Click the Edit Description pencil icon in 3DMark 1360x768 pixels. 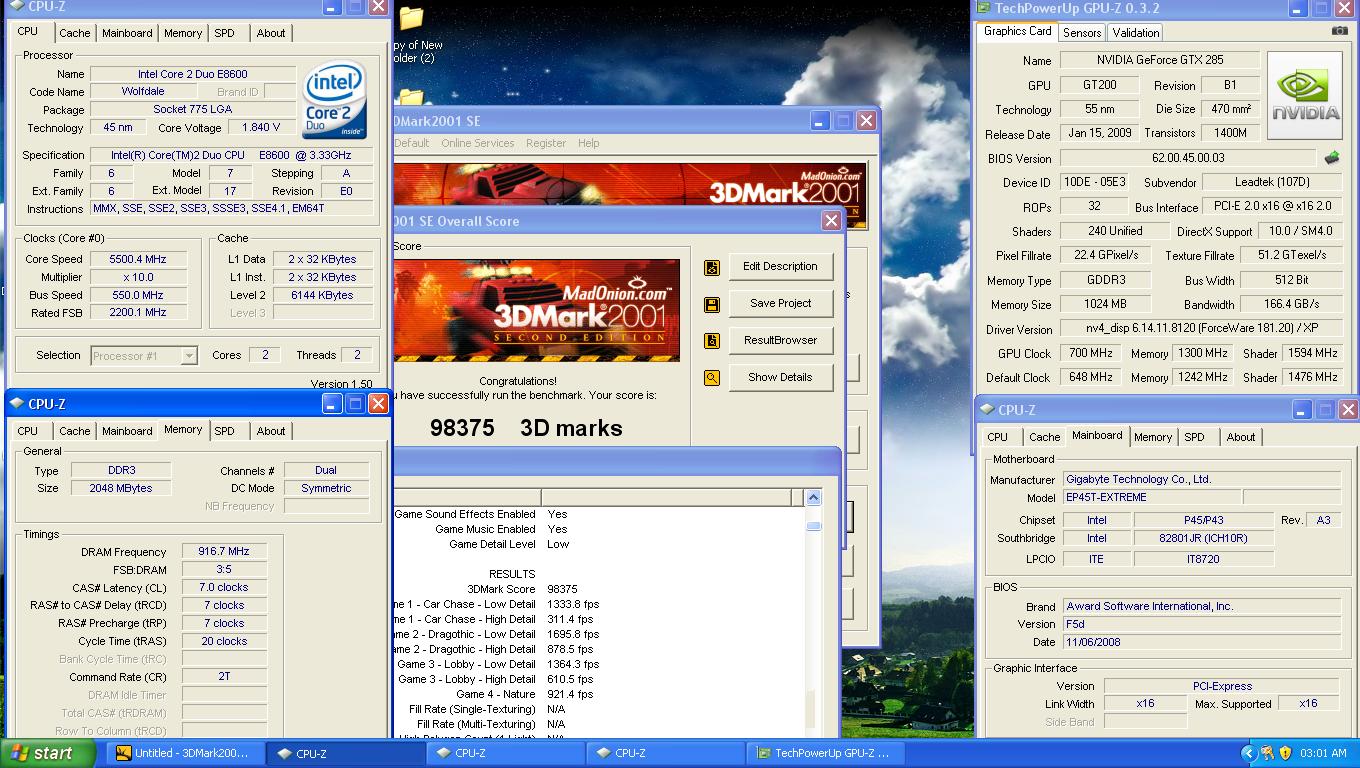tap(712, 267)
